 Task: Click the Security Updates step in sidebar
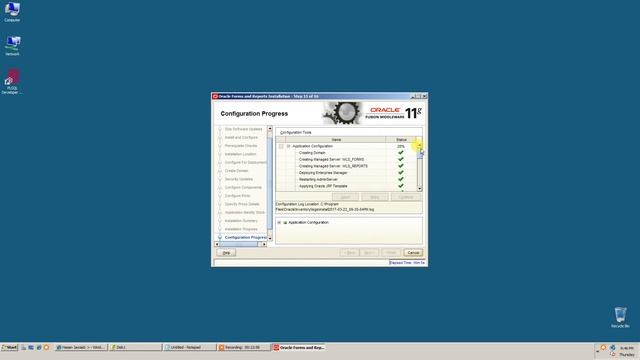pyautogui.click(x=239, y=179)
